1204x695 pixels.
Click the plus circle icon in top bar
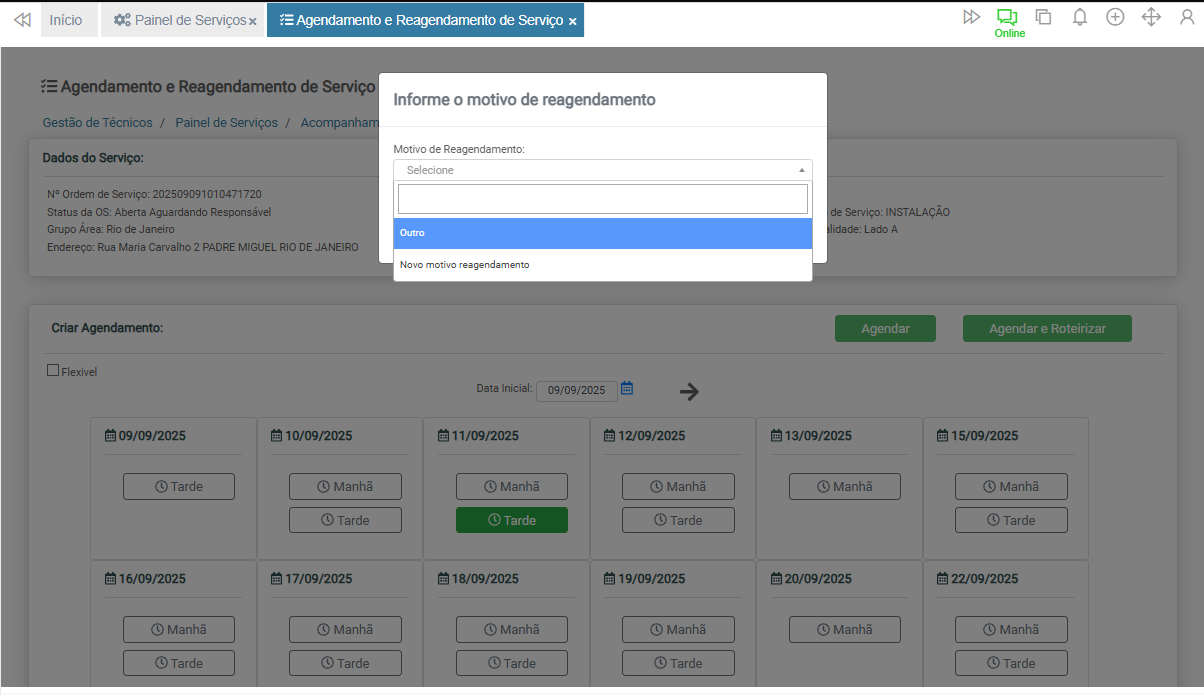coord(1115,17)
